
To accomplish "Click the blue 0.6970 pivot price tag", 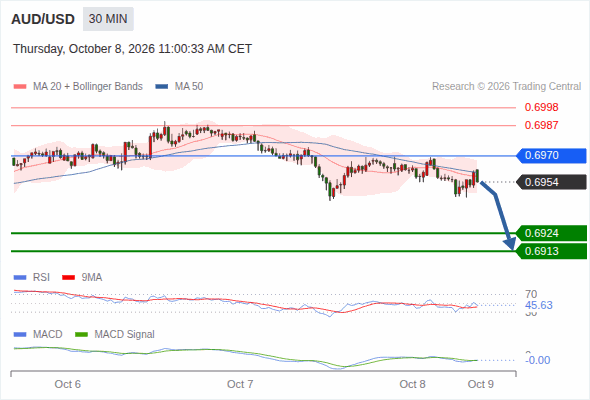I will 551,155.
